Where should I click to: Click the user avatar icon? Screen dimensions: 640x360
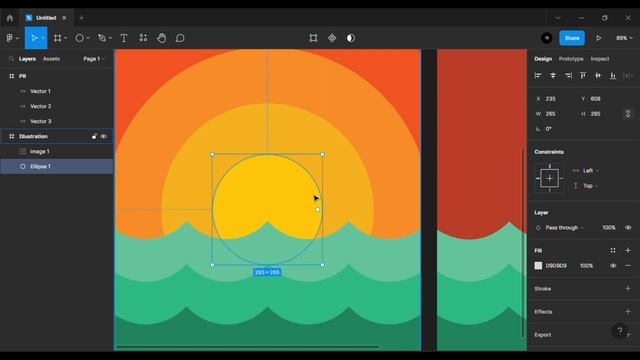[547, 38]
